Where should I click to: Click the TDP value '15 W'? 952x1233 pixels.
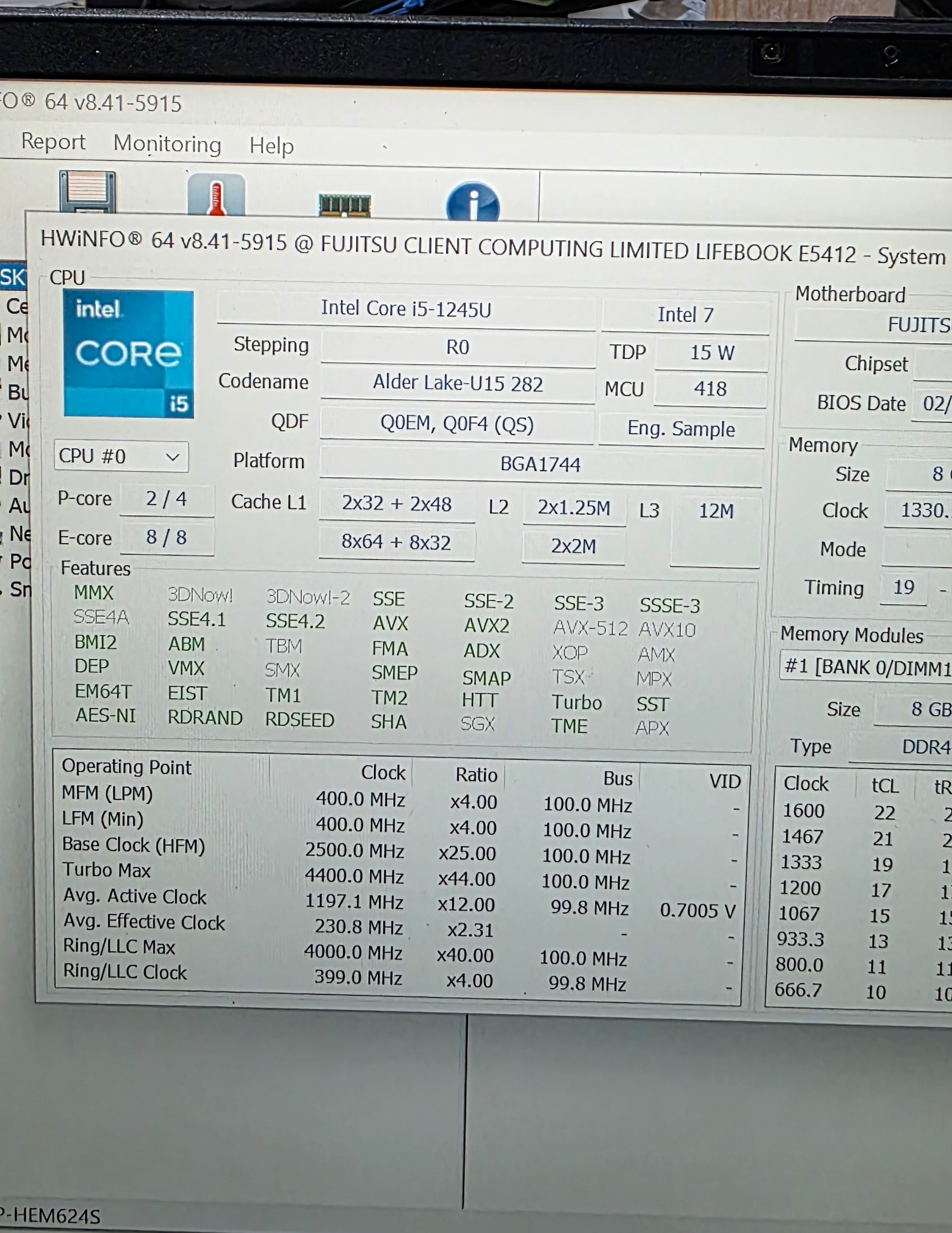click(711, 353)
